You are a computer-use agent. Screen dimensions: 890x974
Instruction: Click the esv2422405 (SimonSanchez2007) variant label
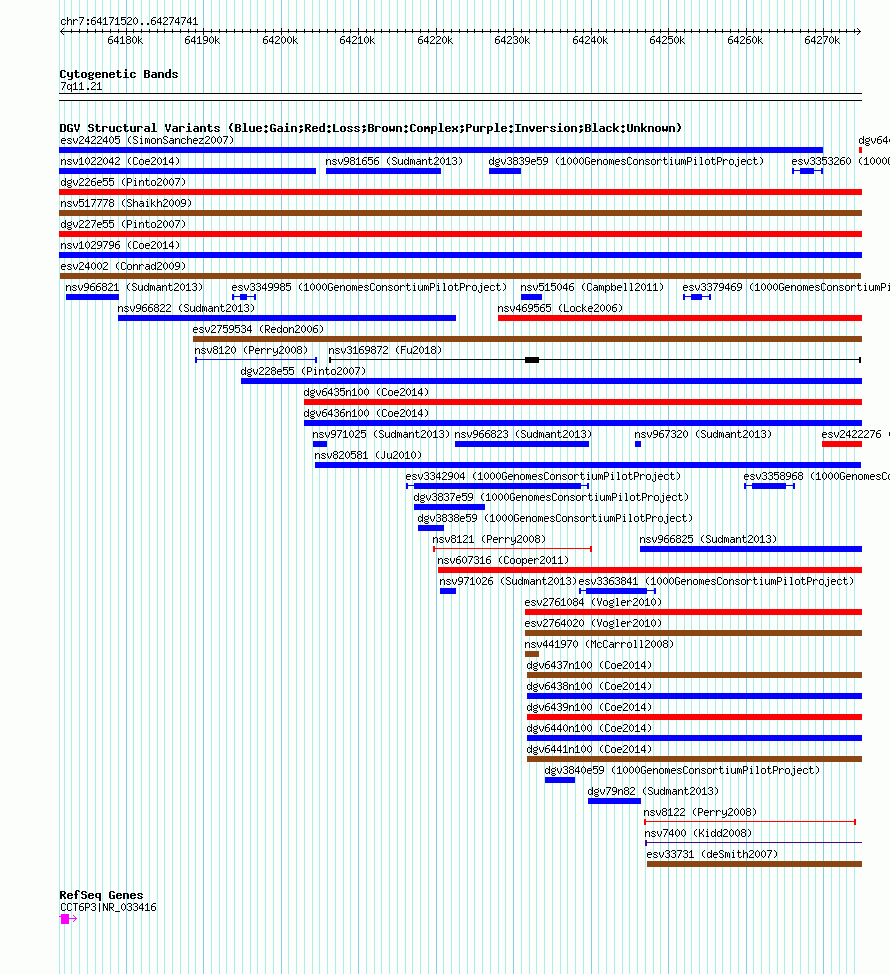147,140
